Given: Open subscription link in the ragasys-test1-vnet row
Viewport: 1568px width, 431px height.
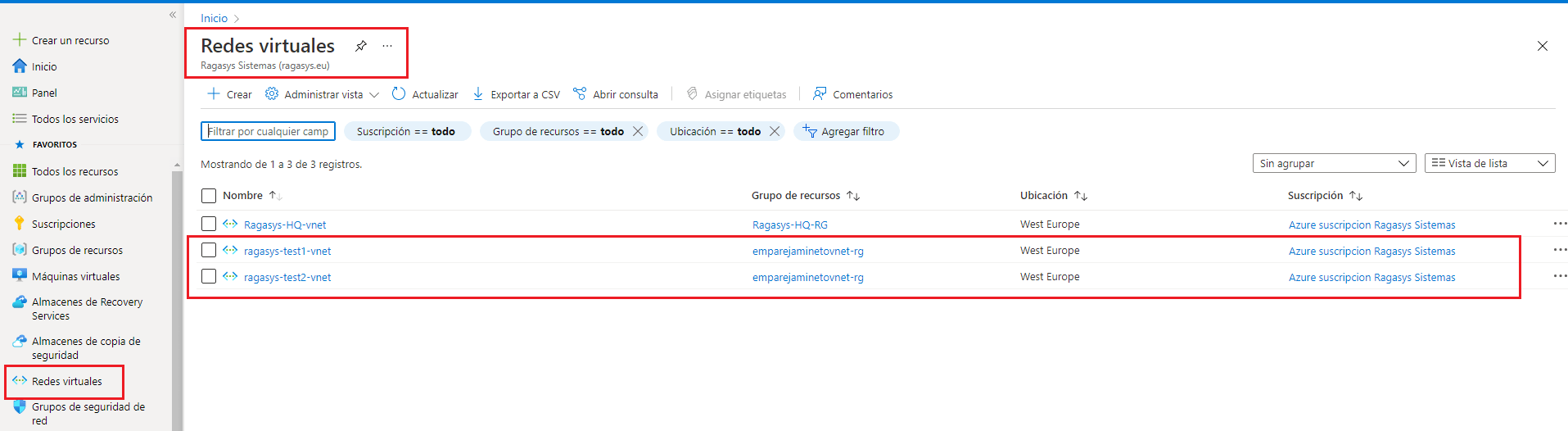Looking at the screenshot, I should pyautogui.click(x=1372, y=251).
